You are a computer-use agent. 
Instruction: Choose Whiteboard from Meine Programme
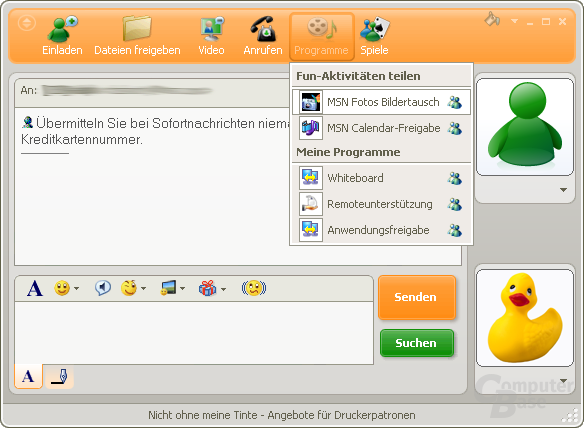tap(381, 178)
